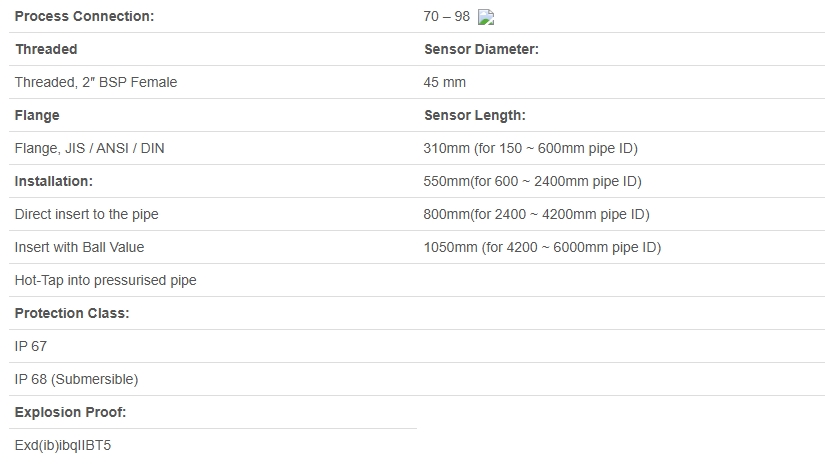The height and width of the screenshot is (470, 825).
Task: Select the Threaded heading row
Action: click(46, 49)
